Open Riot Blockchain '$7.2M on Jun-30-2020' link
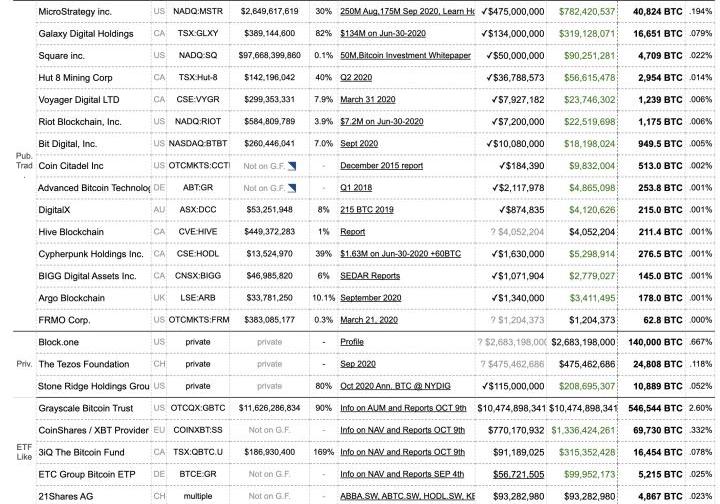The width and height of the screenshot is (720, 504). [382, 121]
